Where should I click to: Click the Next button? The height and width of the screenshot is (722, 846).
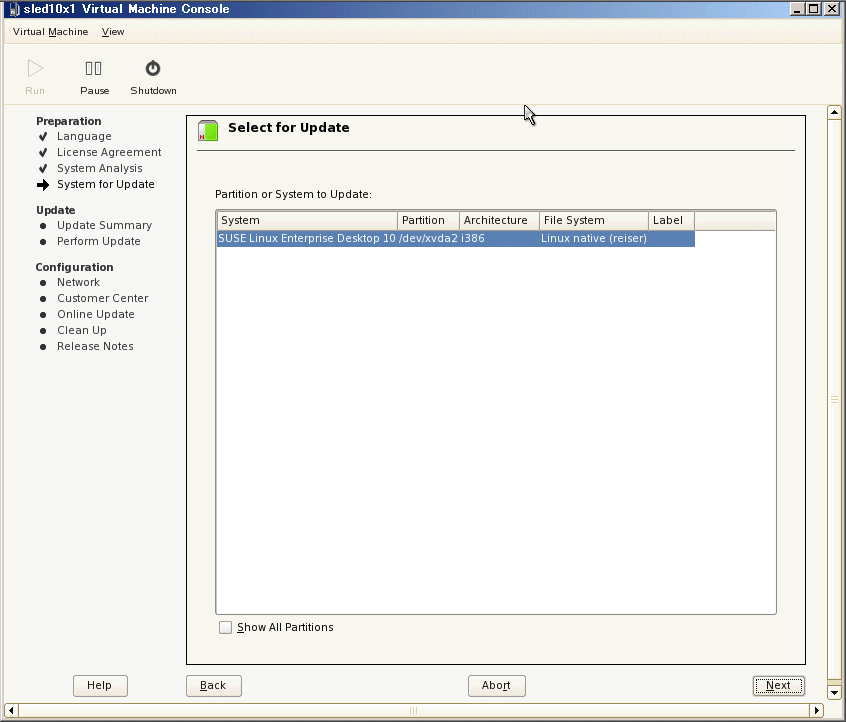pos(779,685)
